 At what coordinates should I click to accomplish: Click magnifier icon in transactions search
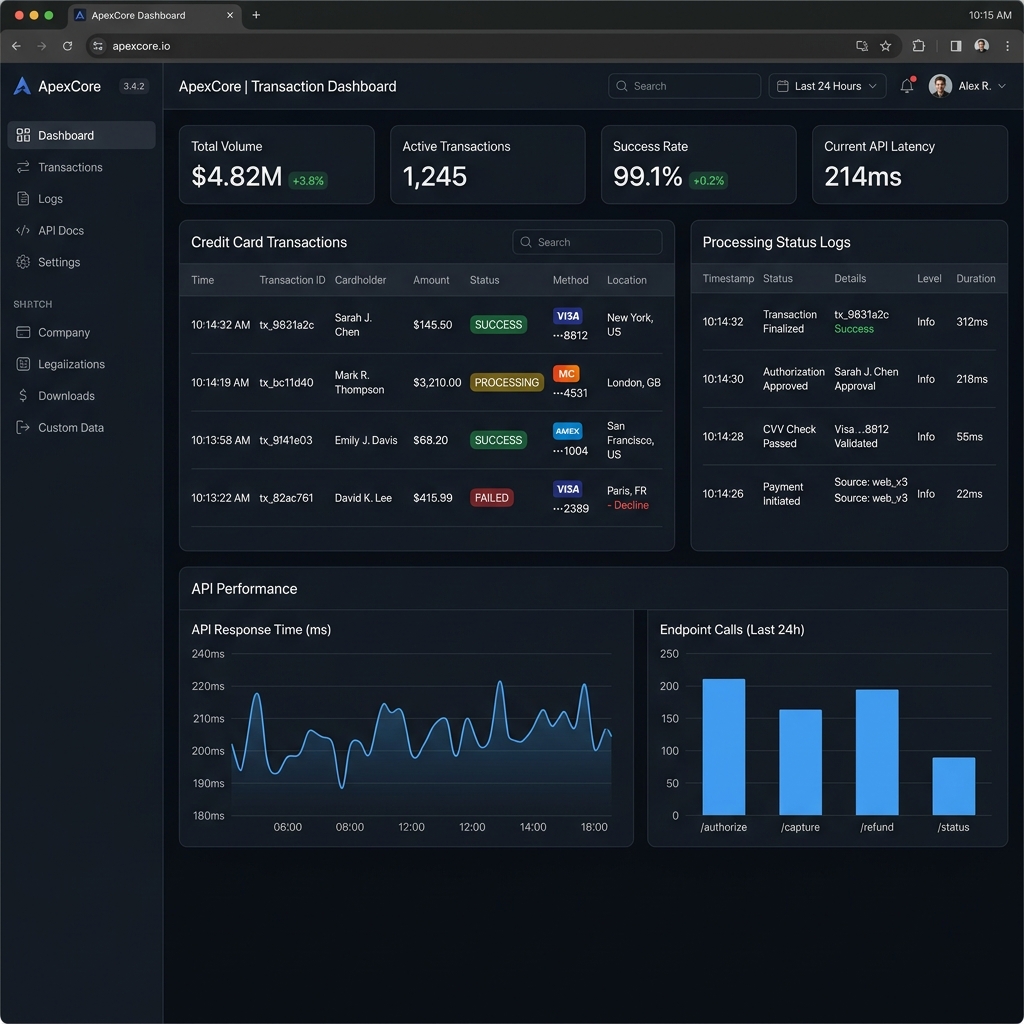pos(526,242)
